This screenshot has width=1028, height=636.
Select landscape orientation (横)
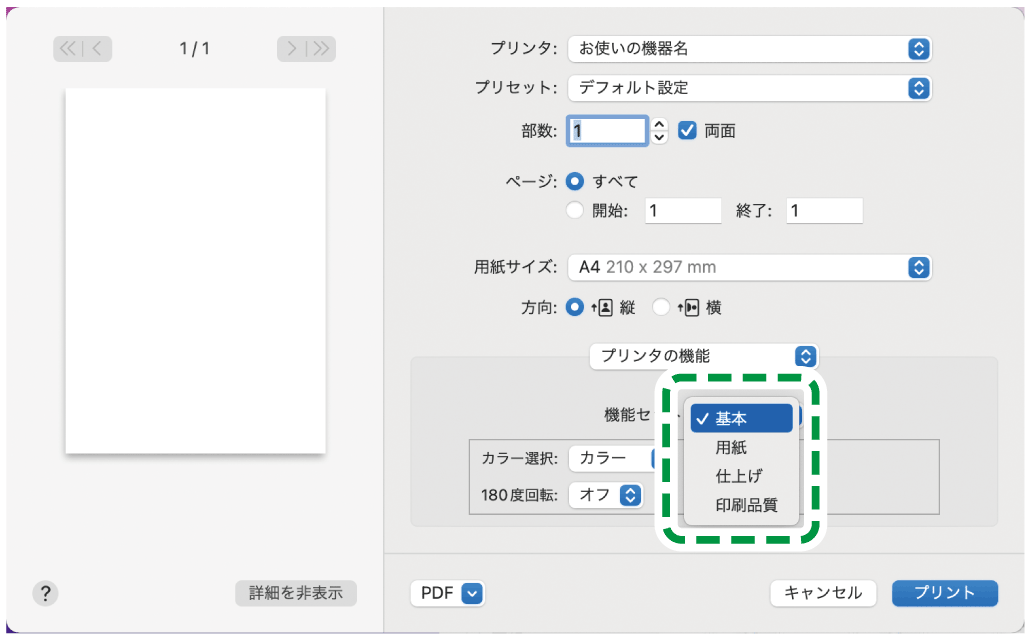661,307
